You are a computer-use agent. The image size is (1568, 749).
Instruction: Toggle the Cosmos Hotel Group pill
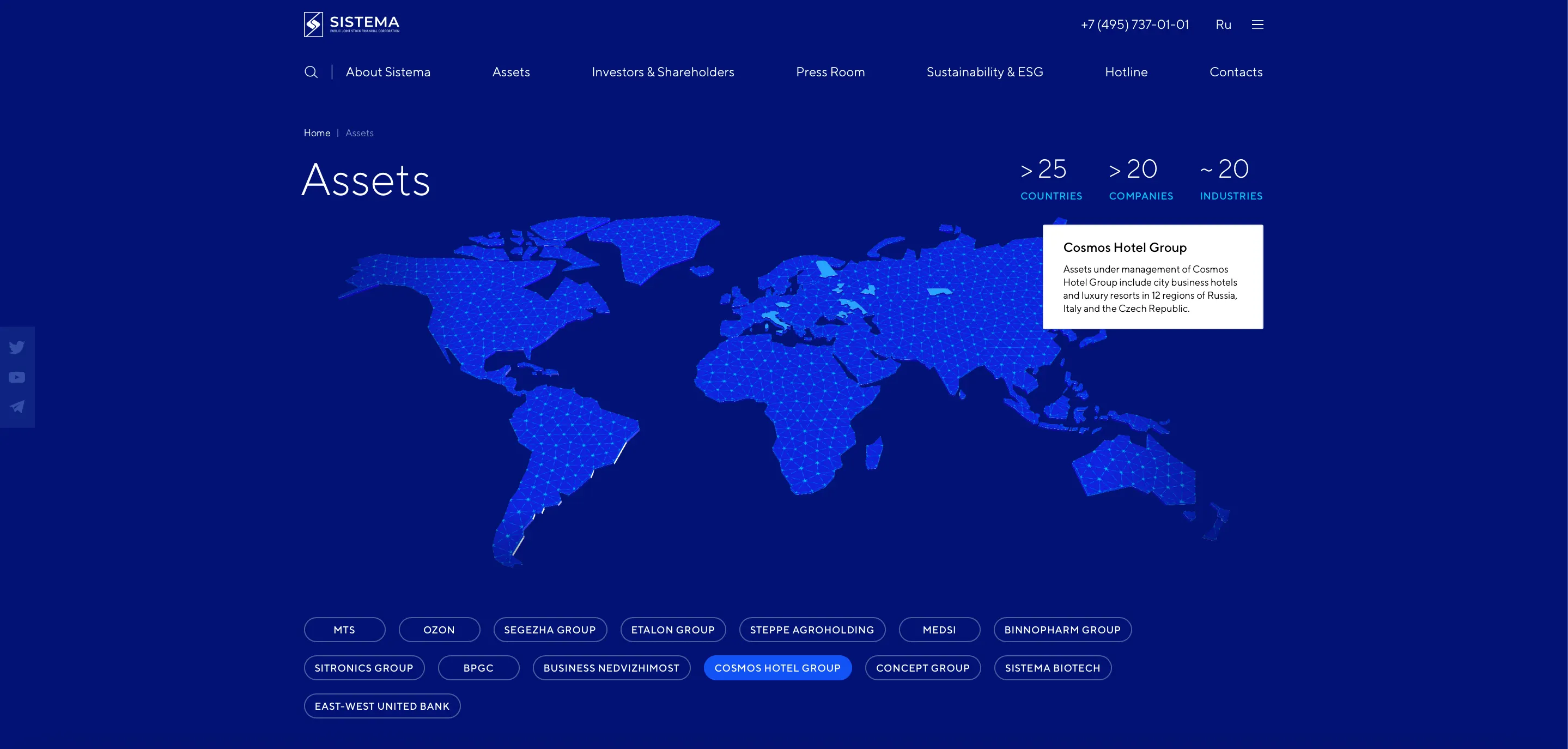coord(777,668)
